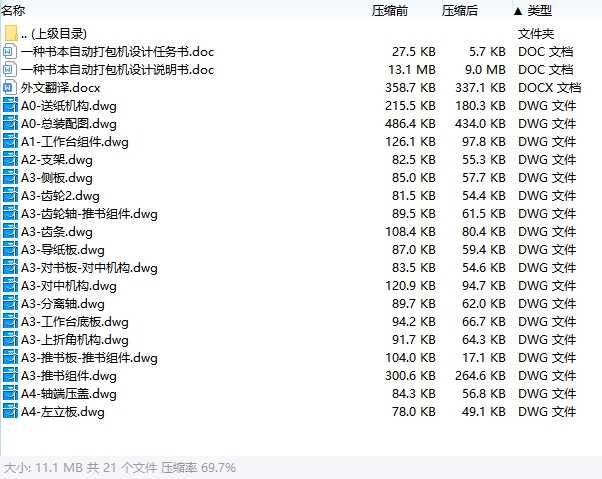Click the DWG icon beside A3-侧板.dwg
Screen dimensions: 602x479
(10, 178)
